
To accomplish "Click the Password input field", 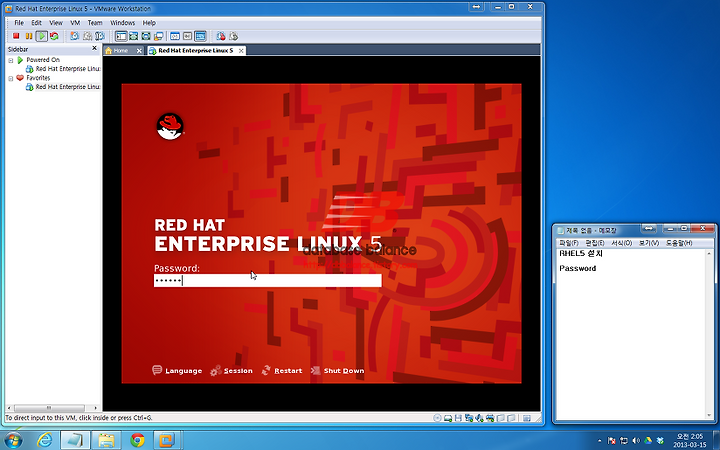I will tap(268, 281).
